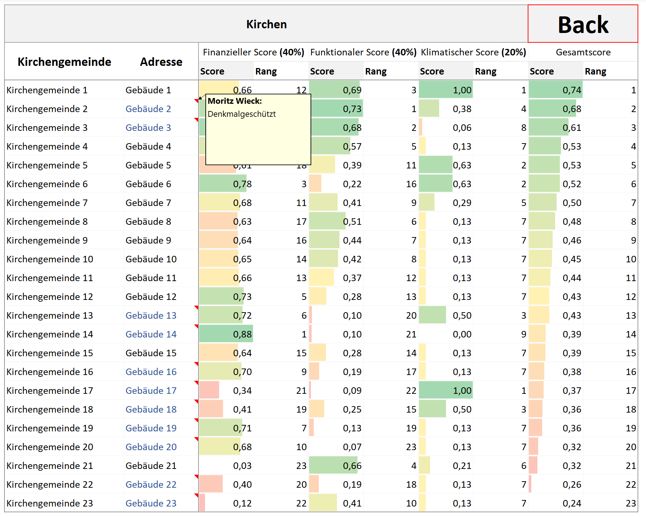
Task: Select the Kirchen title cell
Action: (266, 24)
